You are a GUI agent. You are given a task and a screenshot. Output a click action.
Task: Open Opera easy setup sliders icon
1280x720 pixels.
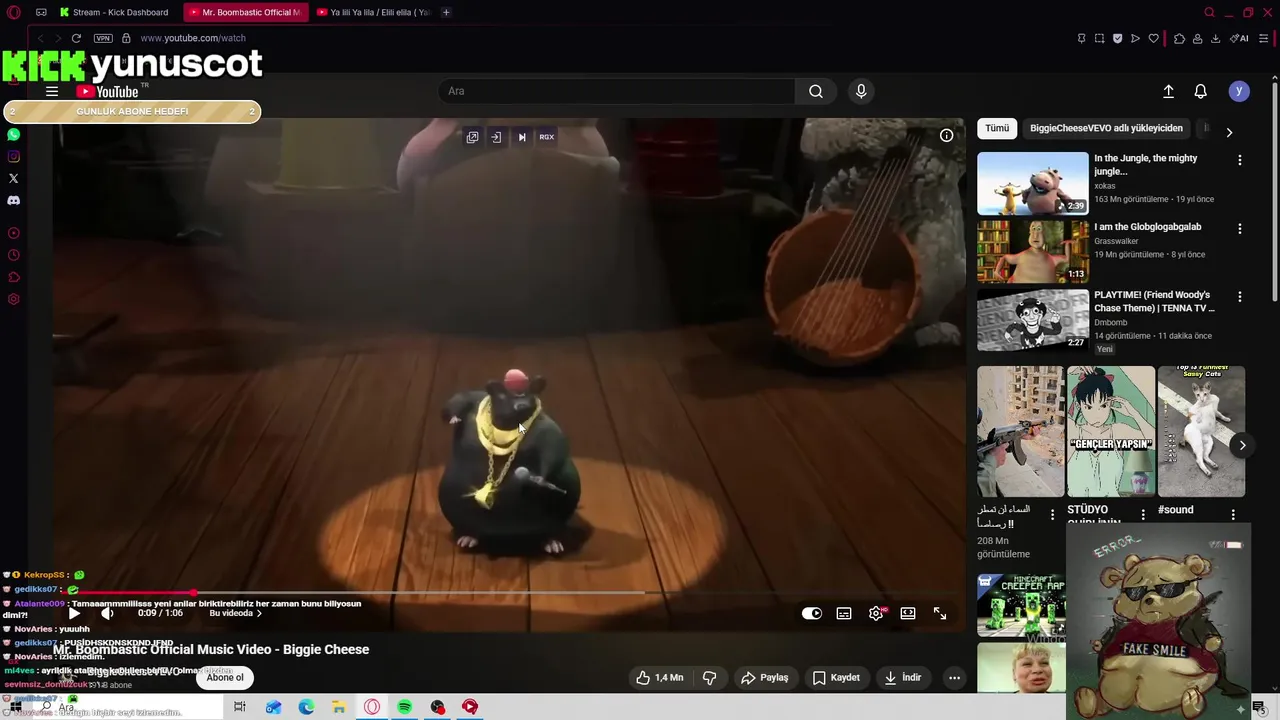(1264, 38)
